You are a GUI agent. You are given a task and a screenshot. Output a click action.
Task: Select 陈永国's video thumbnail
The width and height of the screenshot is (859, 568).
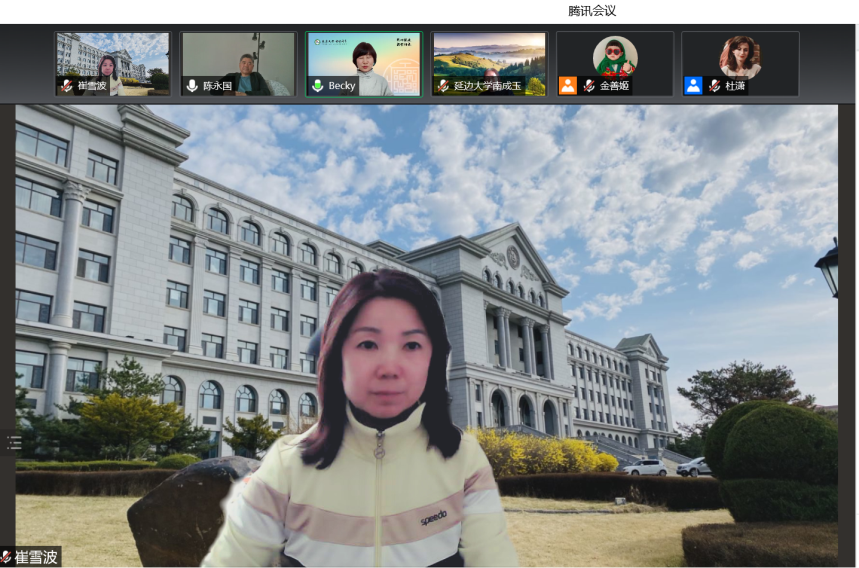tap(239, 58)
